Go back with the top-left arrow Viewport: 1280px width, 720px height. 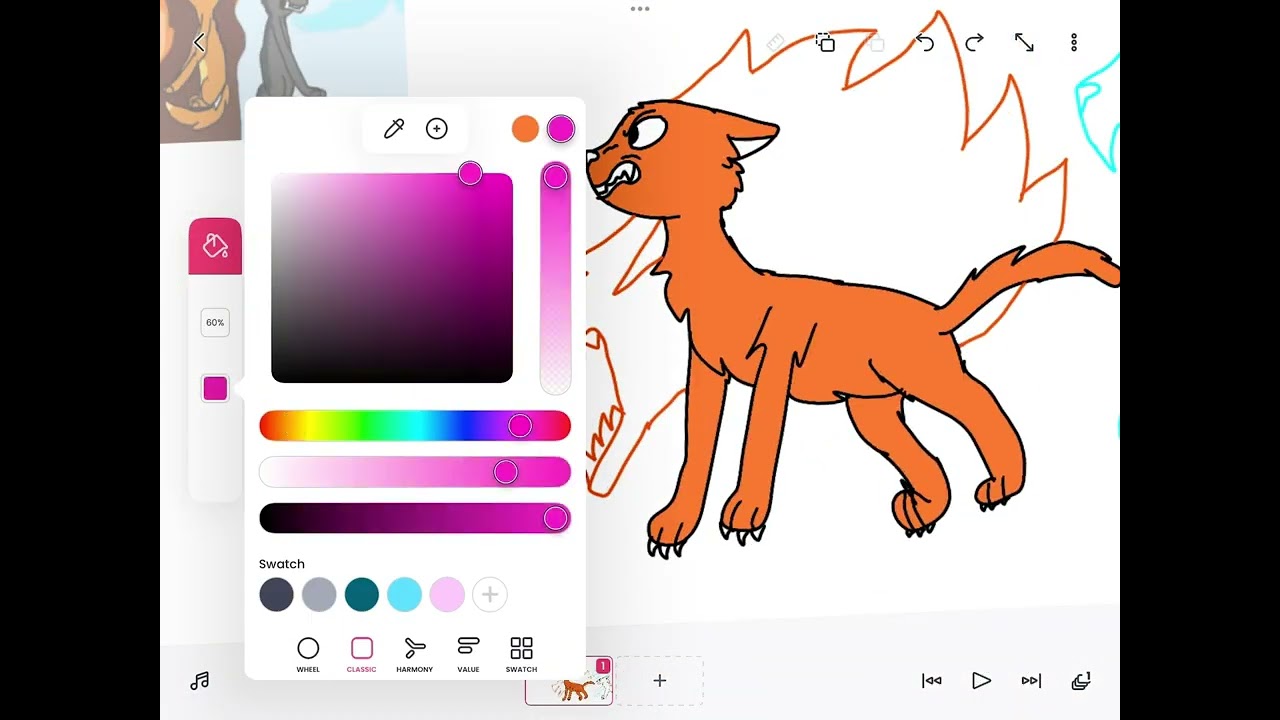click(199, 42)
